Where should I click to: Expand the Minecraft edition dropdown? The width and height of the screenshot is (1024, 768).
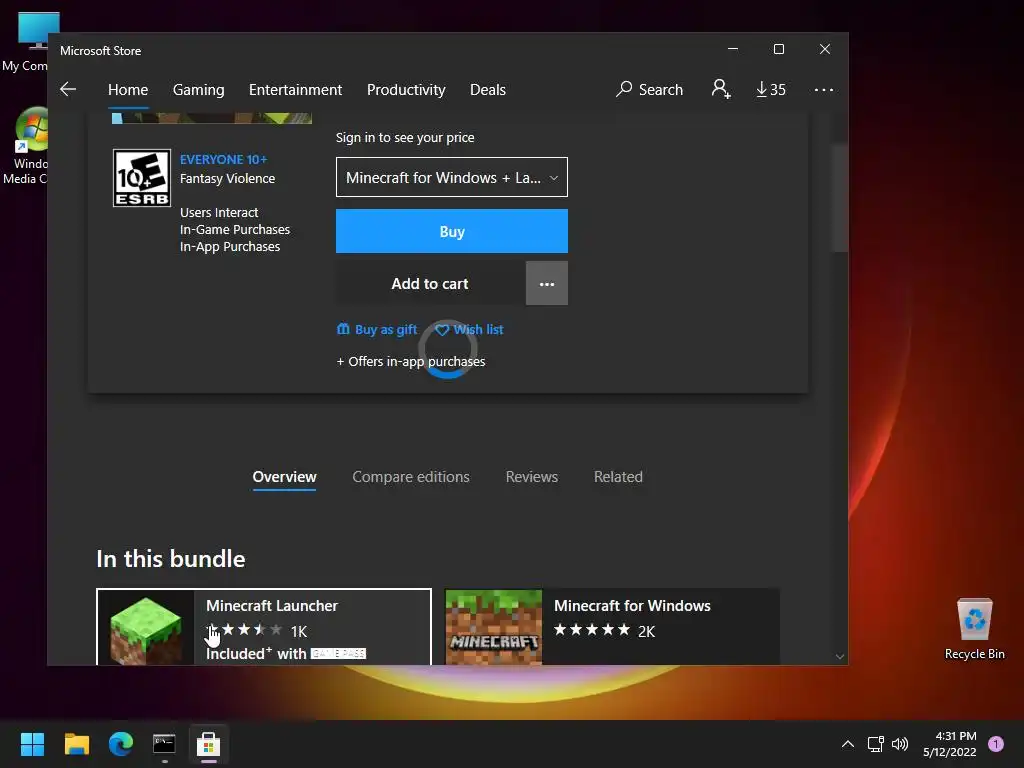[x=452, y=177]
